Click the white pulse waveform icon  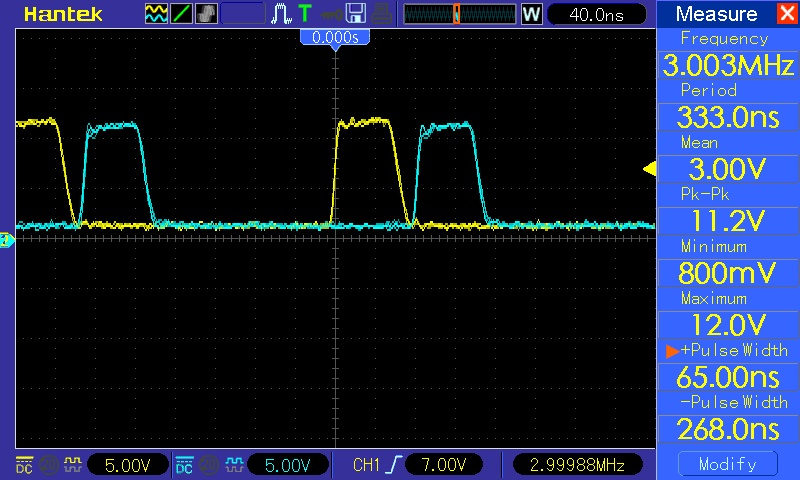click(281, 14)
